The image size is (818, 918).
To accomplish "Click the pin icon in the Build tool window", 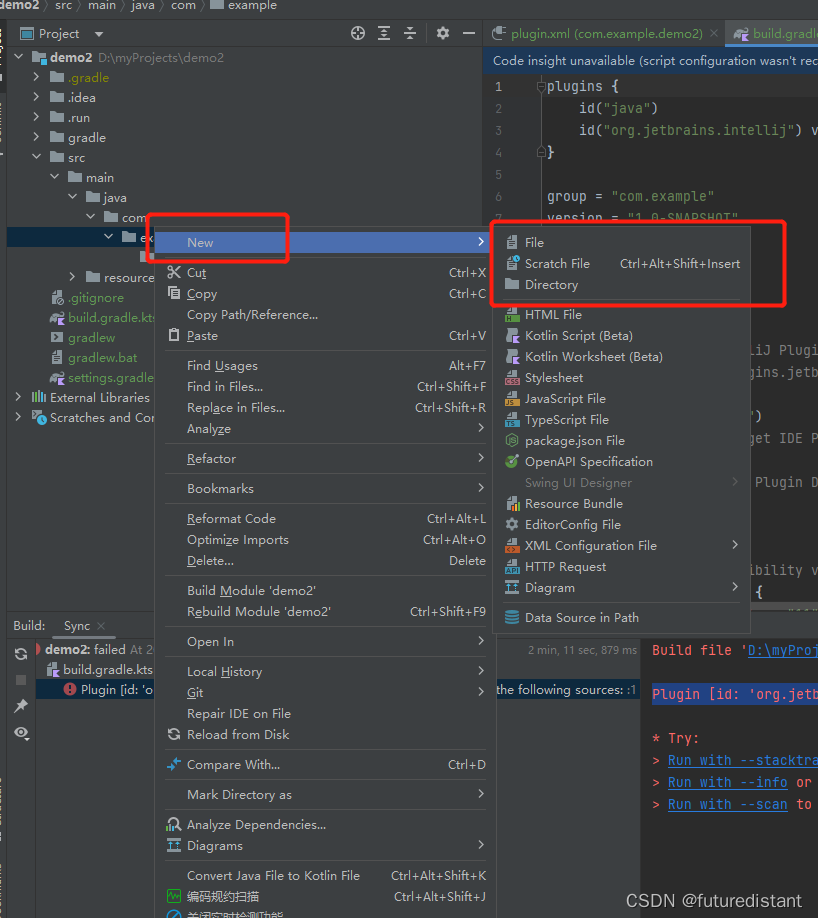I will 20,705.
